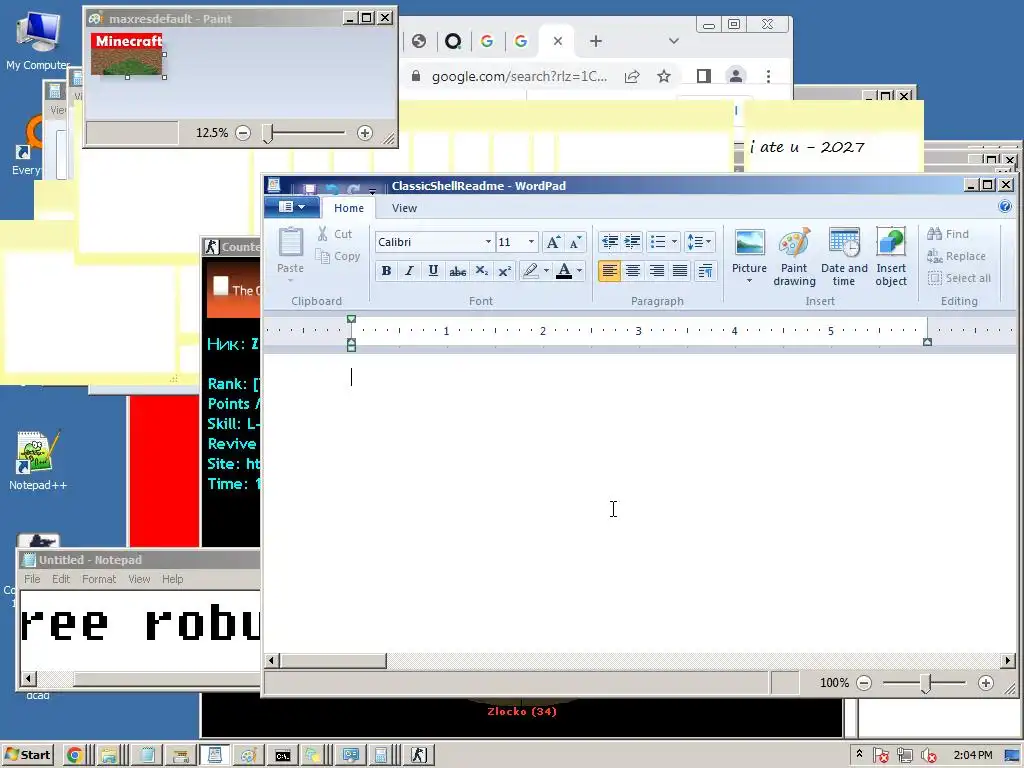Open Chrome tab search chevron
Viewport: 1024px width, 768px height.
(674, 41)
